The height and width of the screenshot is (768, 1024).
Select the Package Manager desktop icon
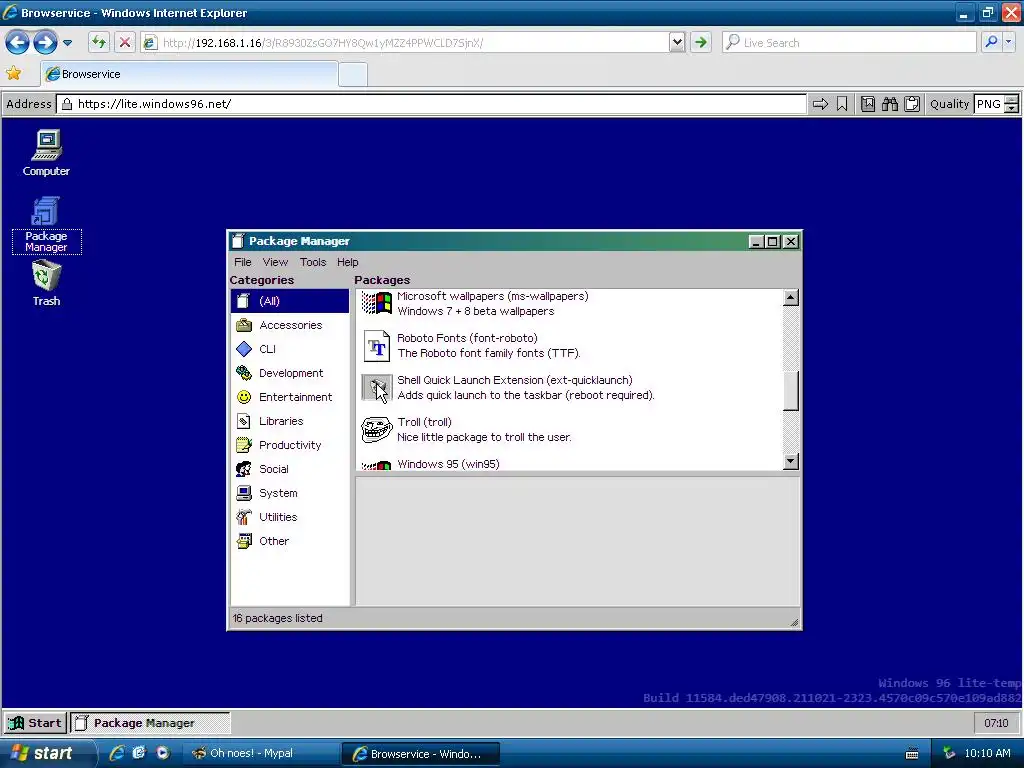point(46,224)
